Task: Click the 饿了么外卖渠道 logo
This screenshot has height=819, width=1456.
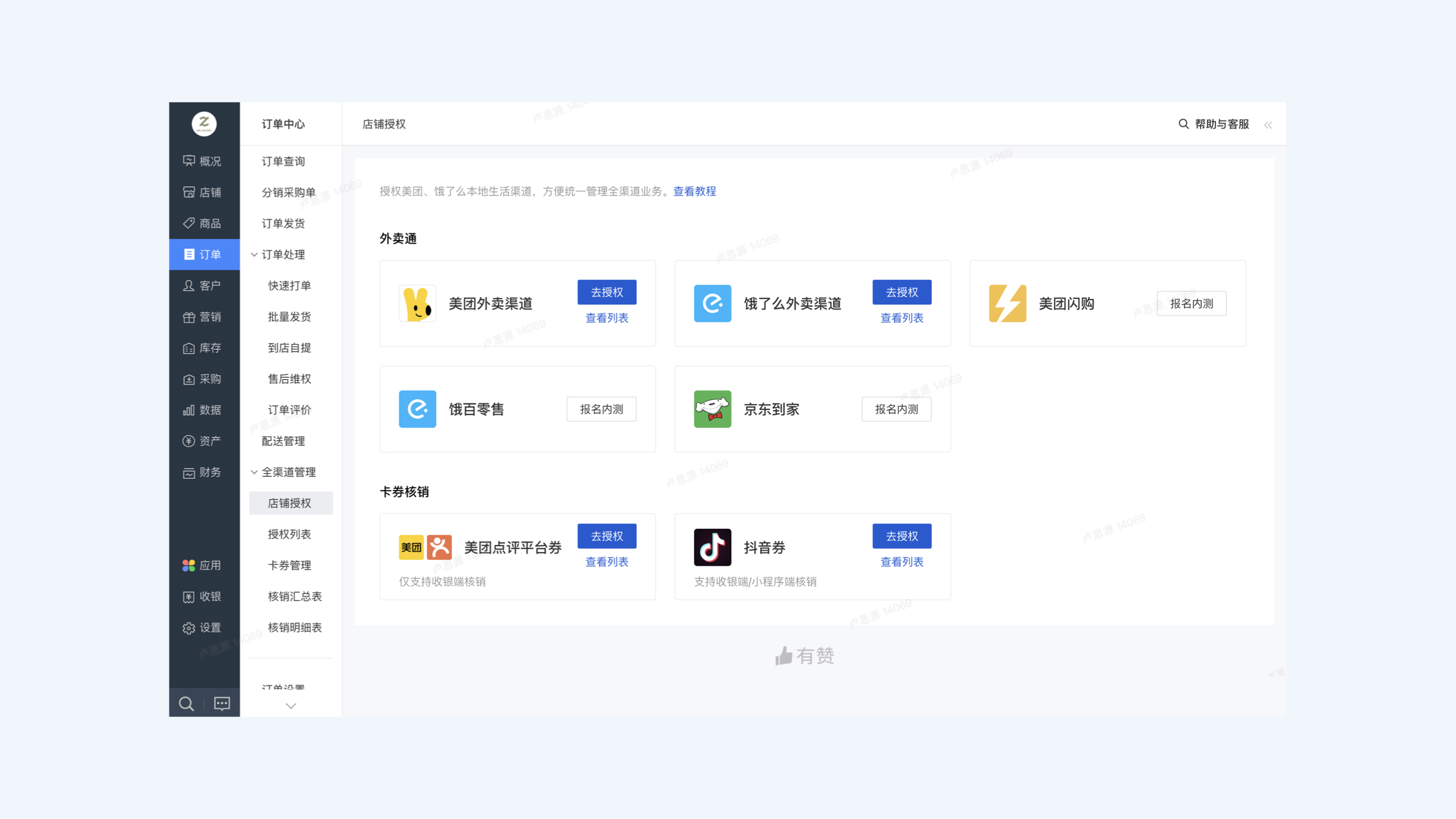Action: pos(712,303)
